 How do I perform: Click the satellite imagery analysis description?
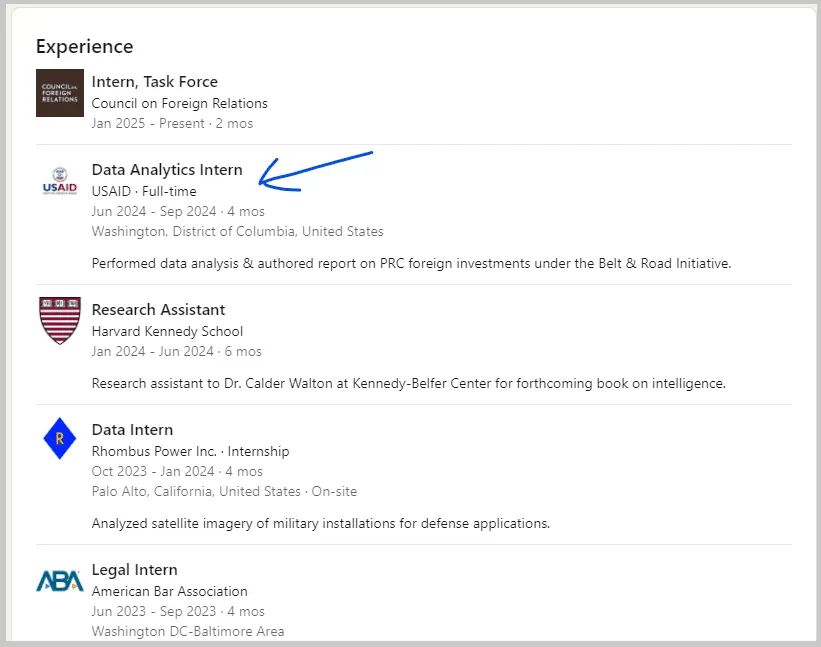pyautogui.click(x=320, y=523)
